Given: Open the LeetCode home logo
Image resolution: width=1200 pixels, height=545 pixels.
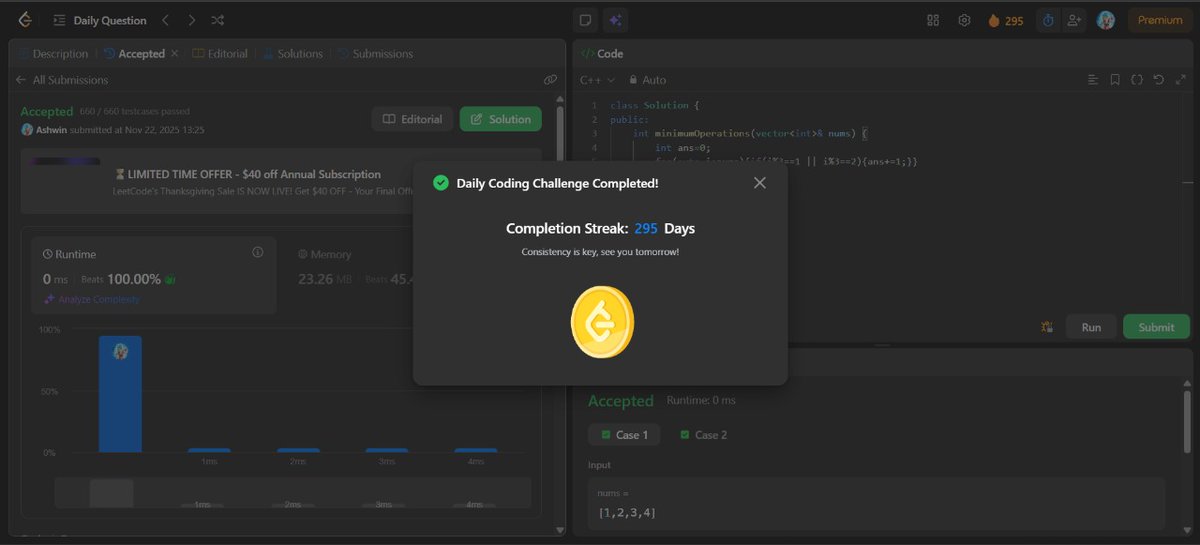Looking at the screenshot, I should 25,20.
